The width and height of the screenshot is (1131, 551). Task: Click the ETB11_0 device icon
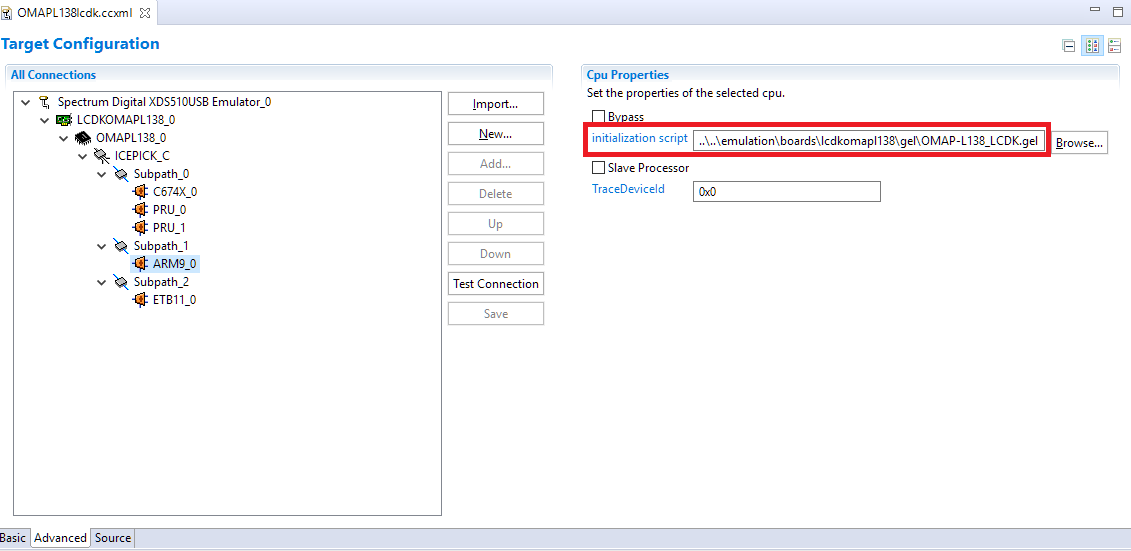click(x=140, y=300)
